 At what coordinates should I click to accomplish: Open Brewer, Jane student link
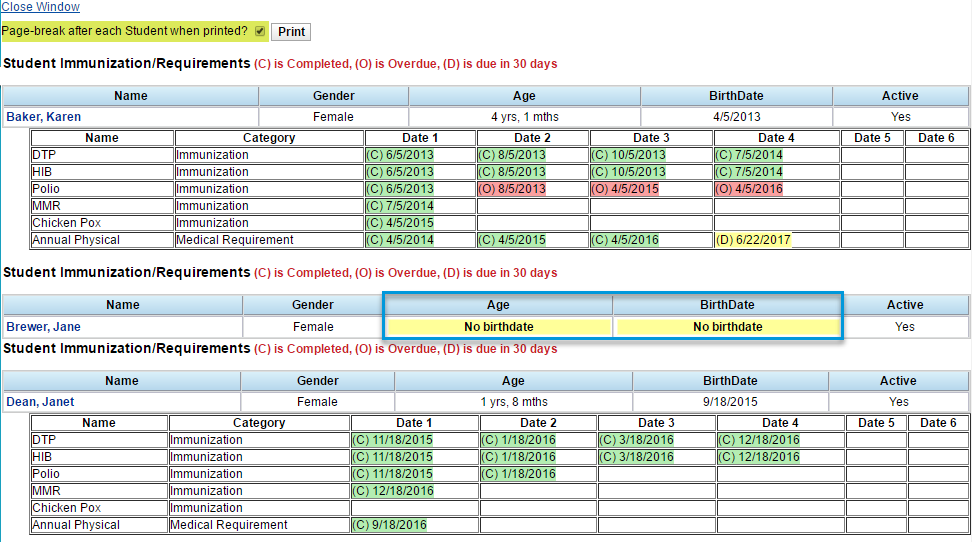(43, 326)
